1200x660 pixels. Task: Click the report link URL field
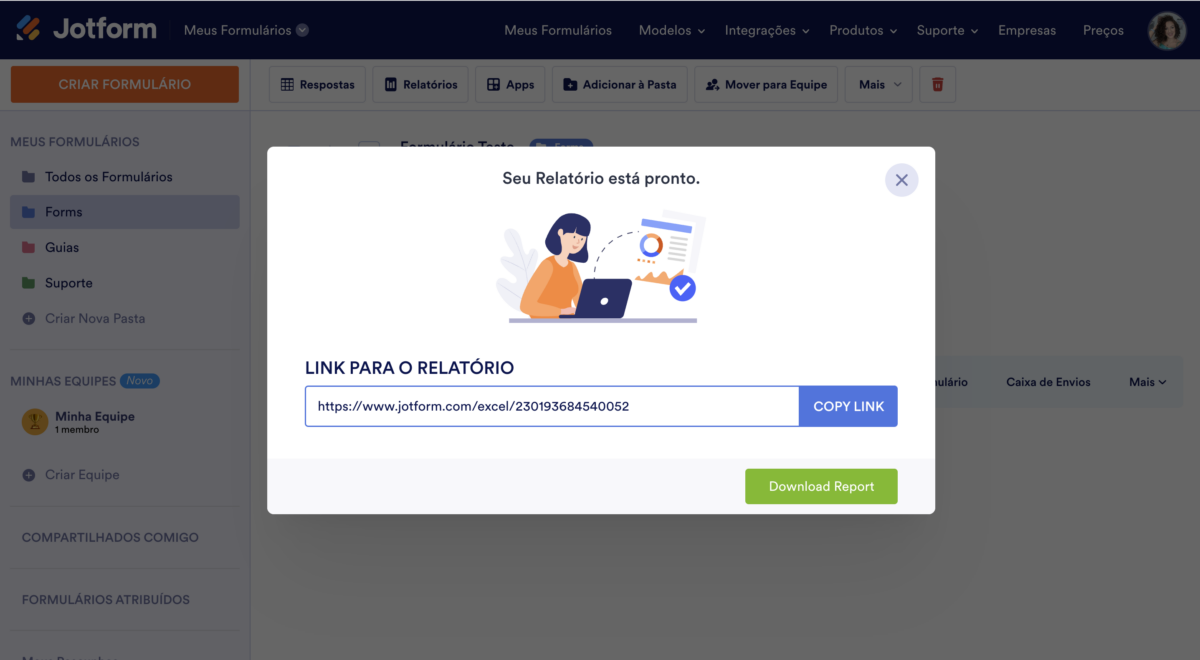click(x=552, y=406)
